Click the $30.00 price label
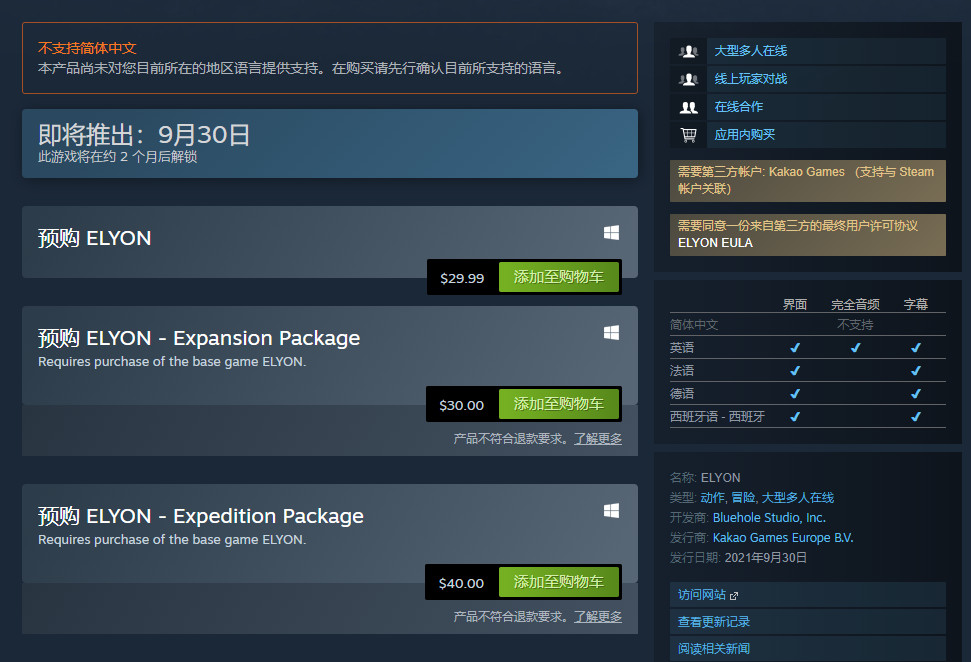The image size is (971, 662). [461, 405]
